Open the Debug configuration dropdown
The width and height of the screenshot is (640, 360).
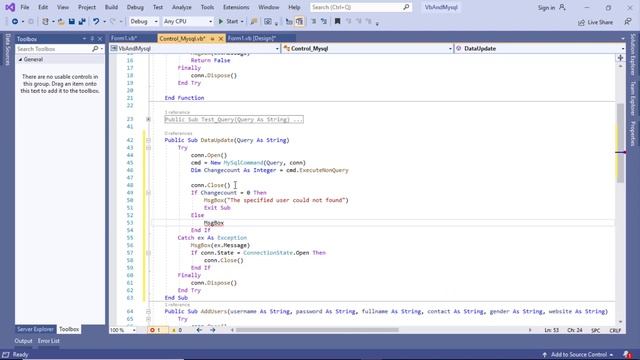coord(155,21)
